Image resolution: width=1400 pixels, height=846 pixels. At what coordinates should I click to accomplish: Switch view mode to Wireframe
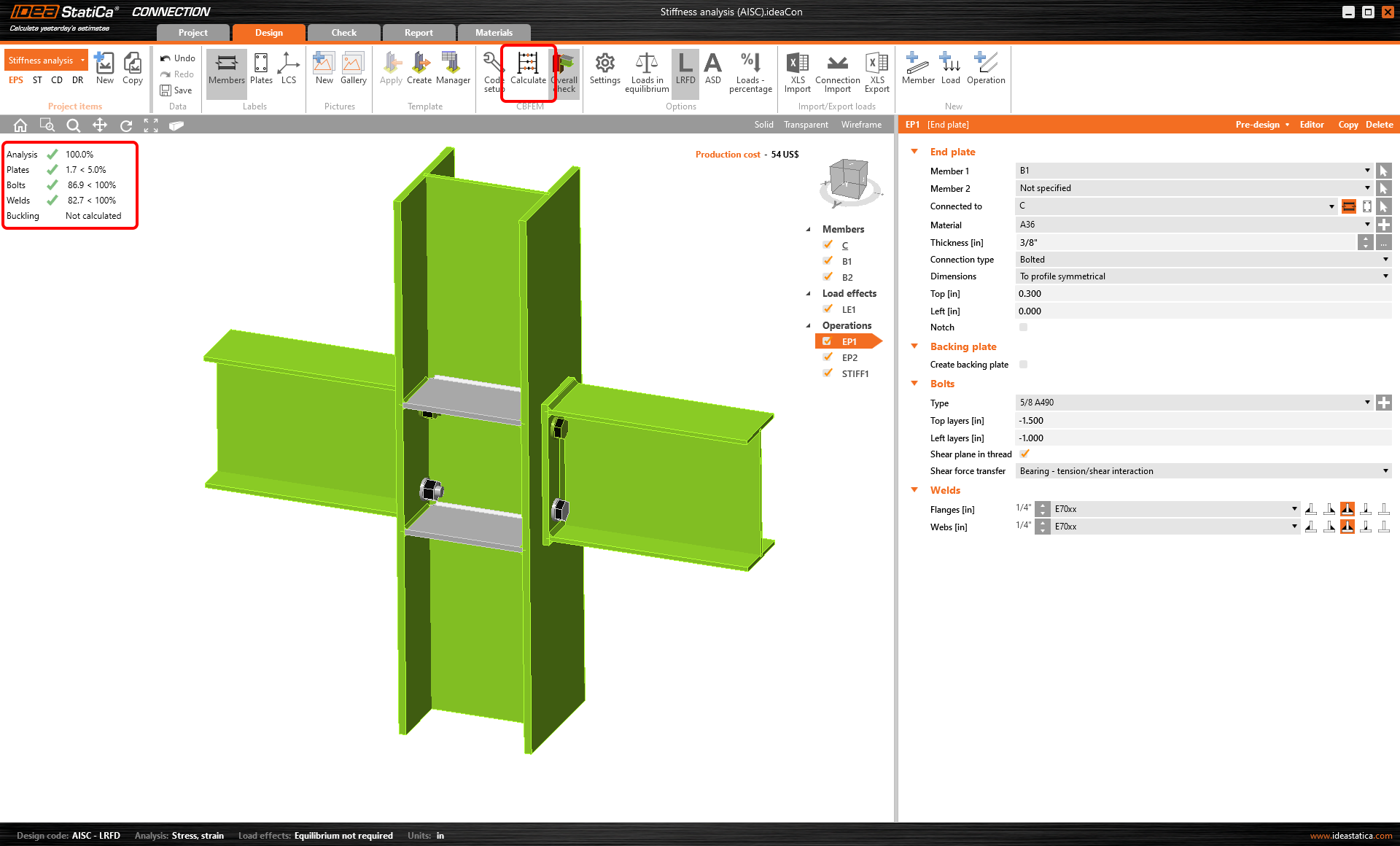861,125
